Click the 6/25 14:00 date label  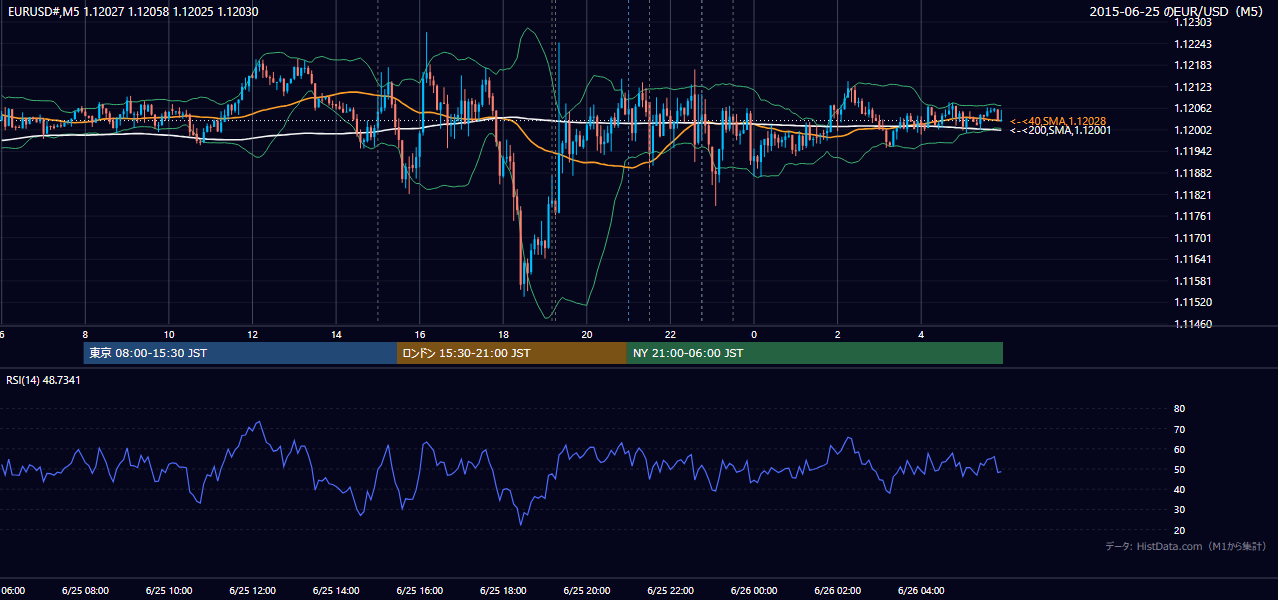(336, 591)
